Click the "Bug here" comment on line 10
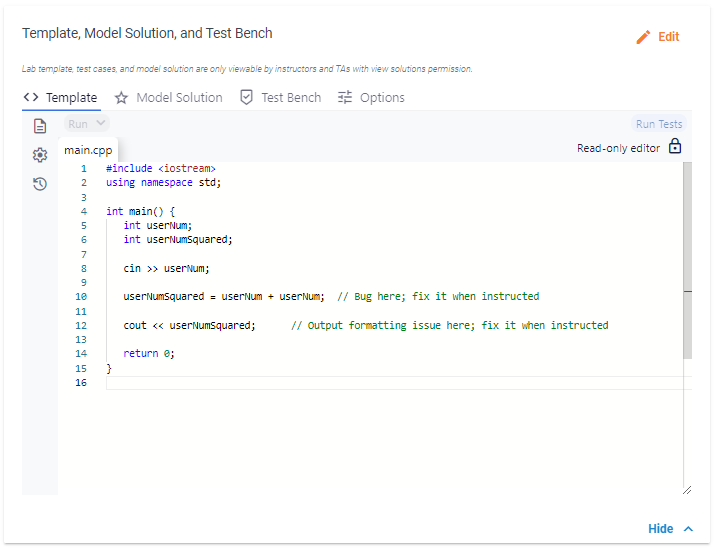715x548 pixels. pos(438,297)
